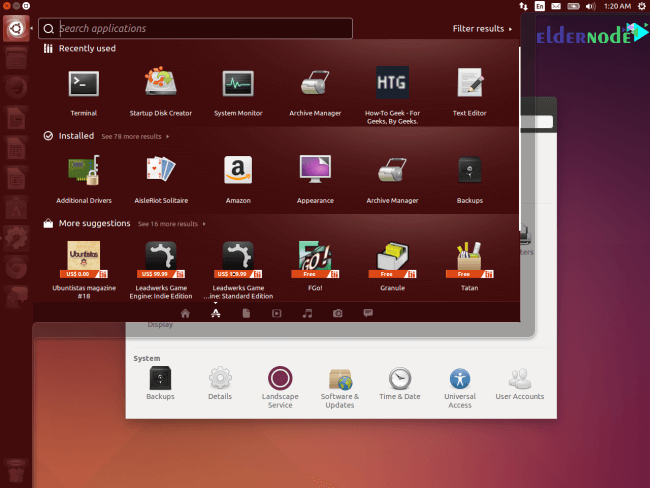Click the Search applications field
This screenshot has width=650, height=488.
pyautogui.click(x=195, y=28)
